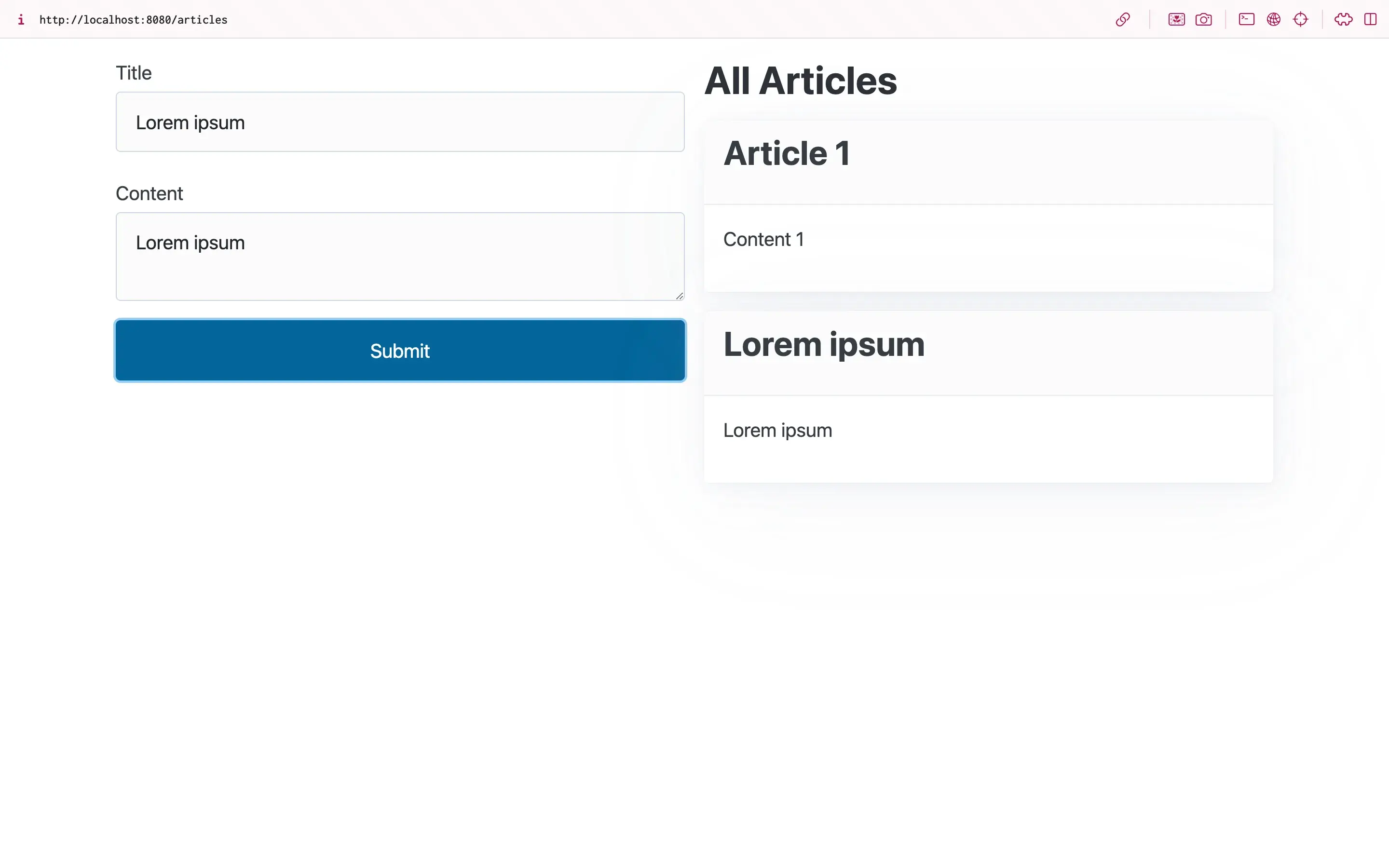Click the copy link chain icon

coord(1123,19)
